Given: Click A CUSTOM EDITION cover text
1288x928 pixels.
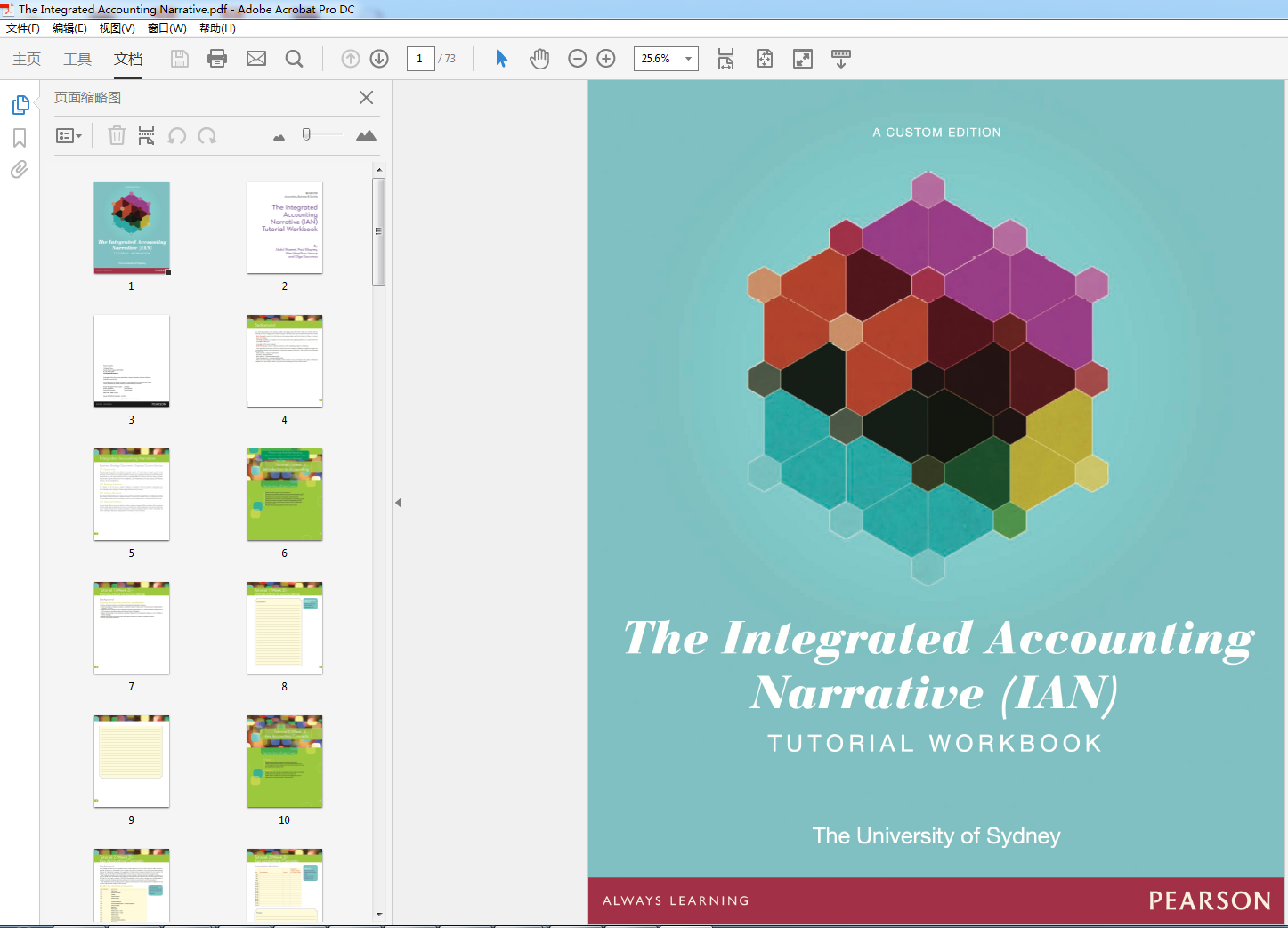Looking at the screenshot, I should tap(936, 133).
